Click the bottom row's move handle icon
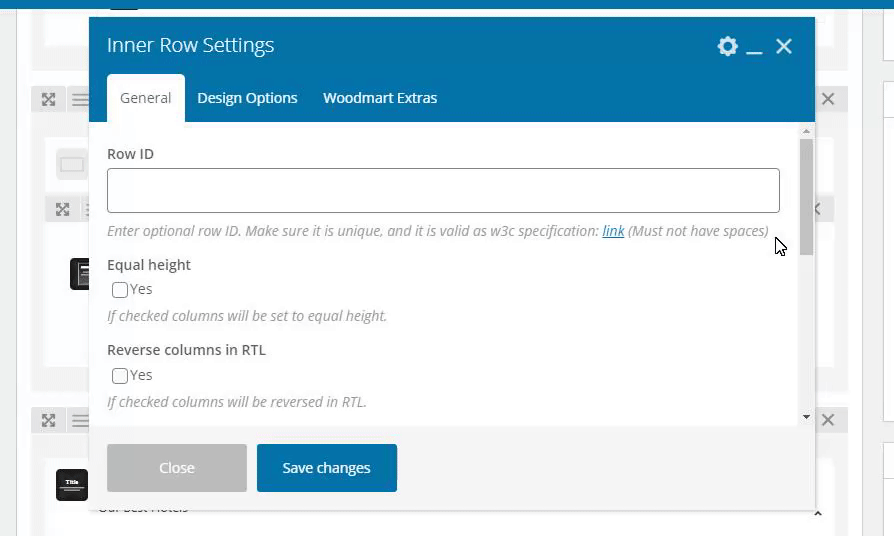Viewport: 894px width, 536px height. point(48,421)
